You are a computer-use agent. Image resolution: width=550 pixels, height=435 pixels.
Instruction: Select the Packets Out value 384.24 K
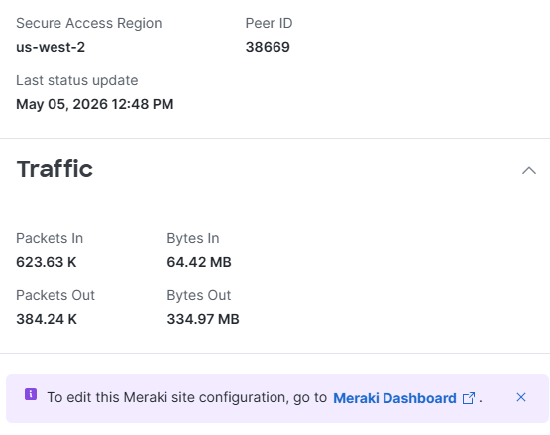[x=46, y=319]
